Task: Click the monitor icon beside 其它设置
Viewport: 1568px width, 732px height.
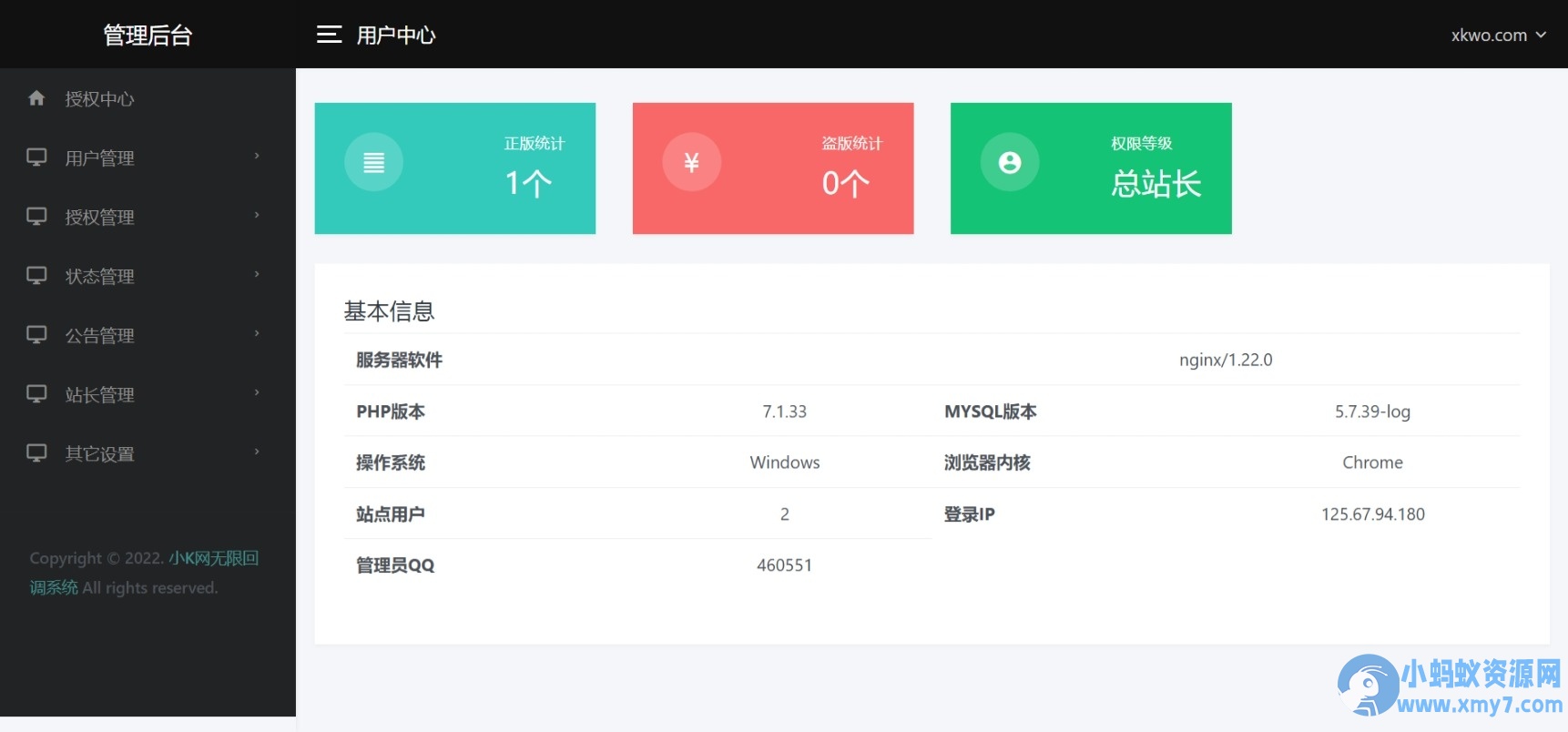Action: pos(36,453)
